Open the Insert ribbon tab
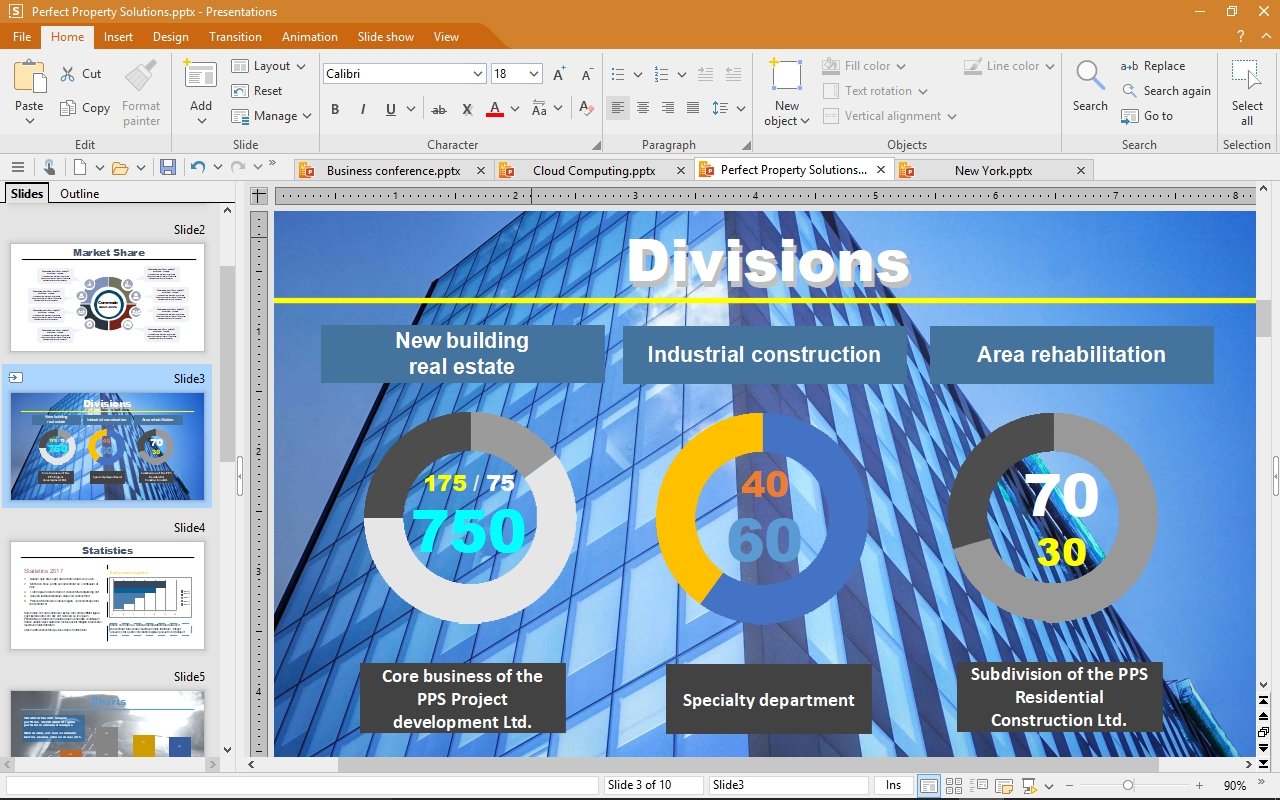Image resolution: width=1280 pixels, height=800 pixels. click(x=118, y=37)
